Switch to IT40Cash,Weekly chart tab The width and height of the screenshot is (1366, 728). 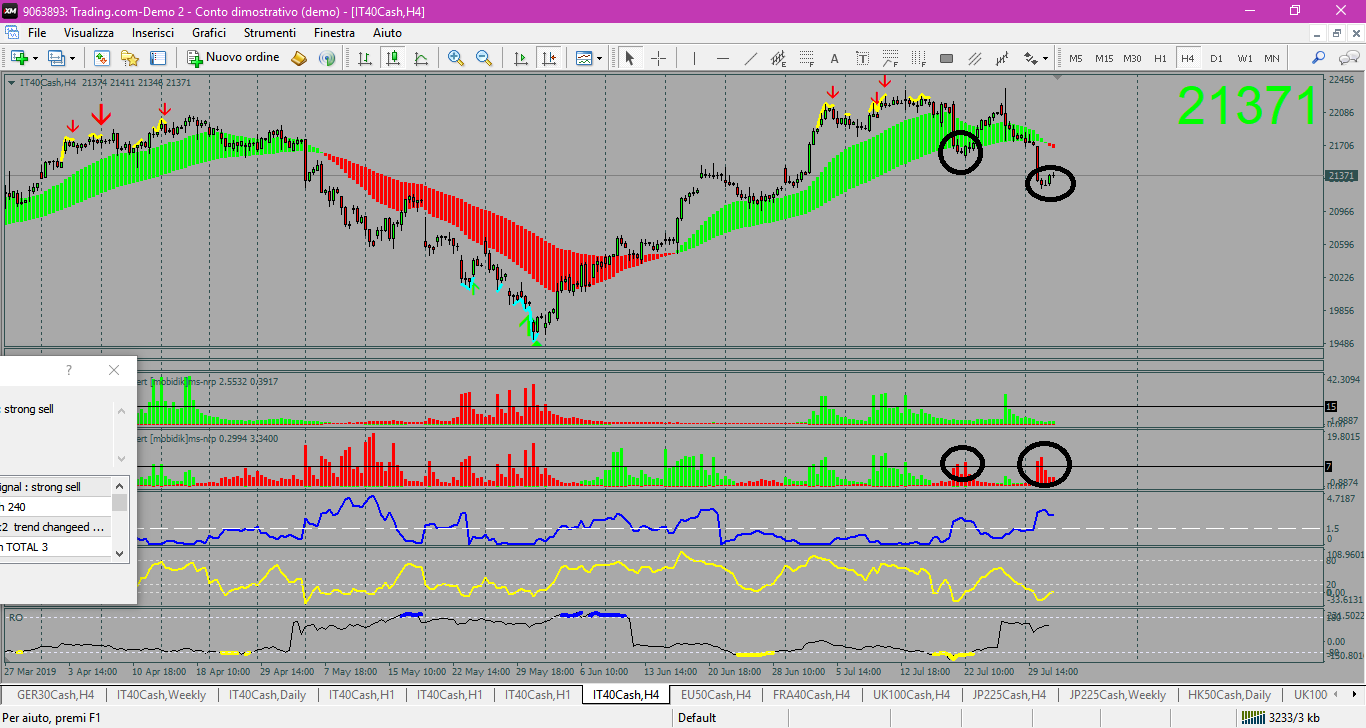162,694
